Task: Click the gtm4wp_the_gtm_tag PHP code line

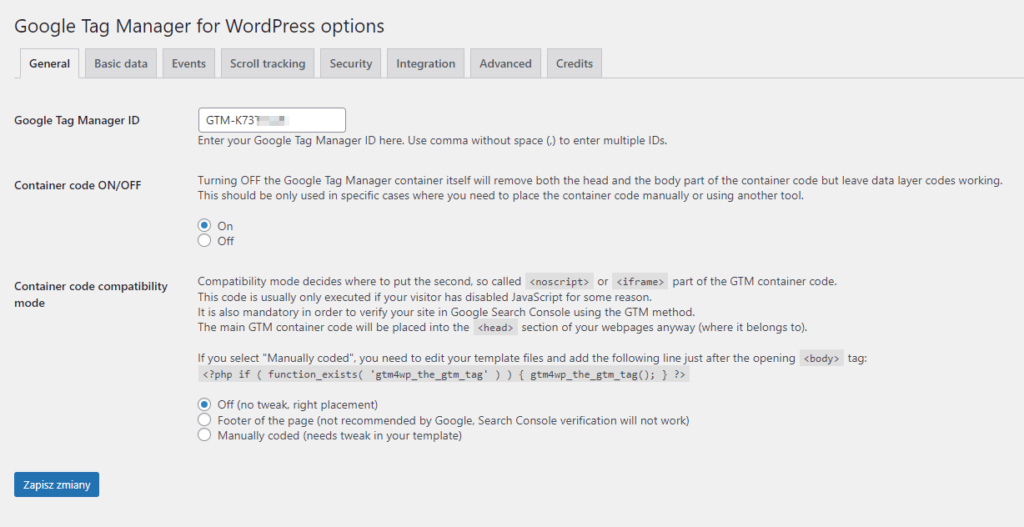Action: [443, 375]
